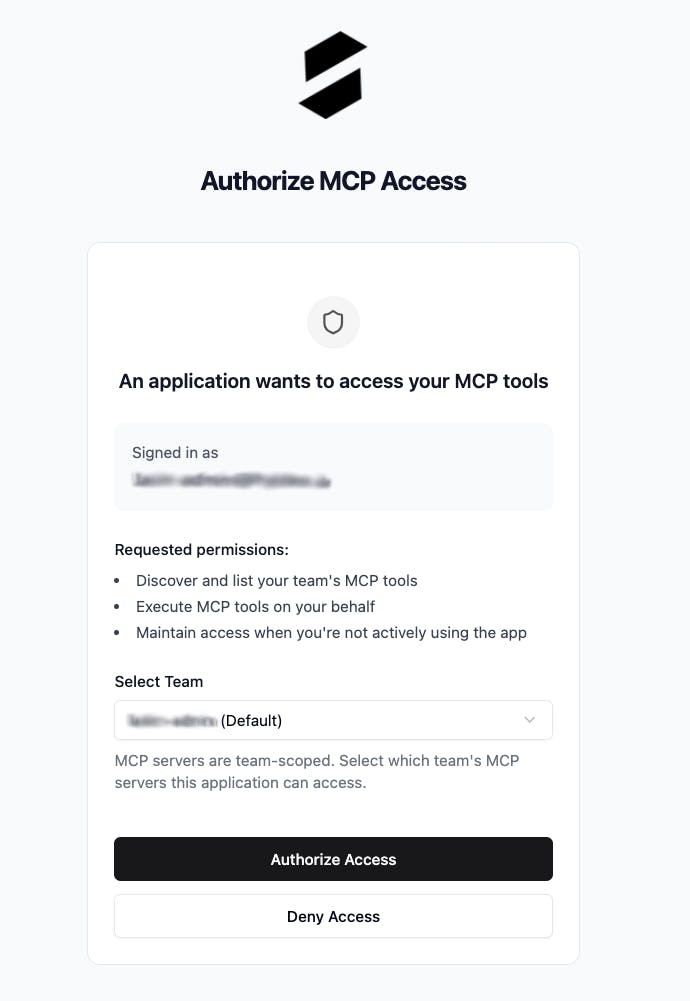Click the Authorize Access button
Screen dimensions: 690x1001
333,858
